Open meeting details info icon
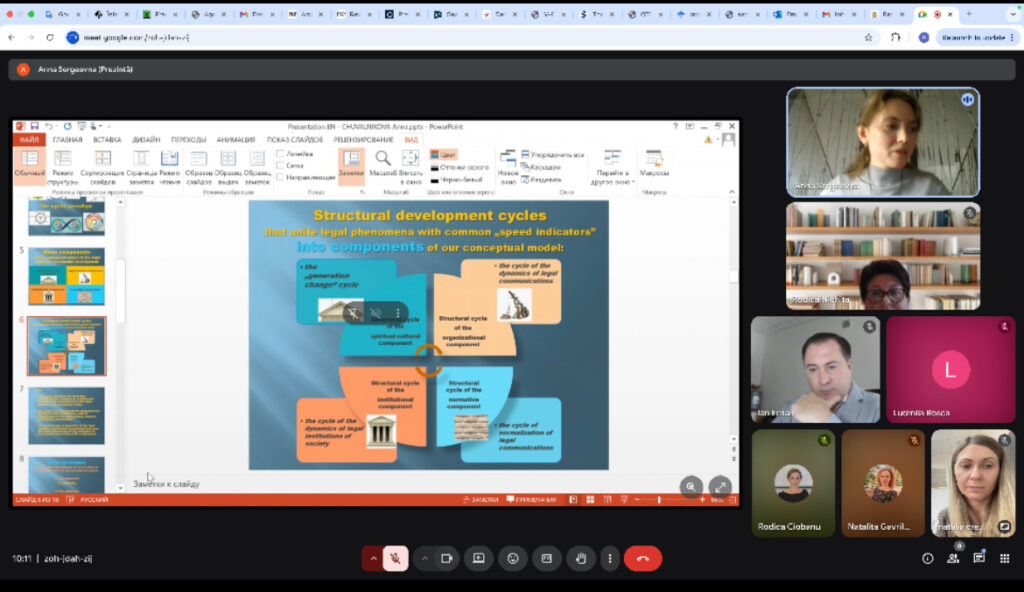 coord(927,558)
